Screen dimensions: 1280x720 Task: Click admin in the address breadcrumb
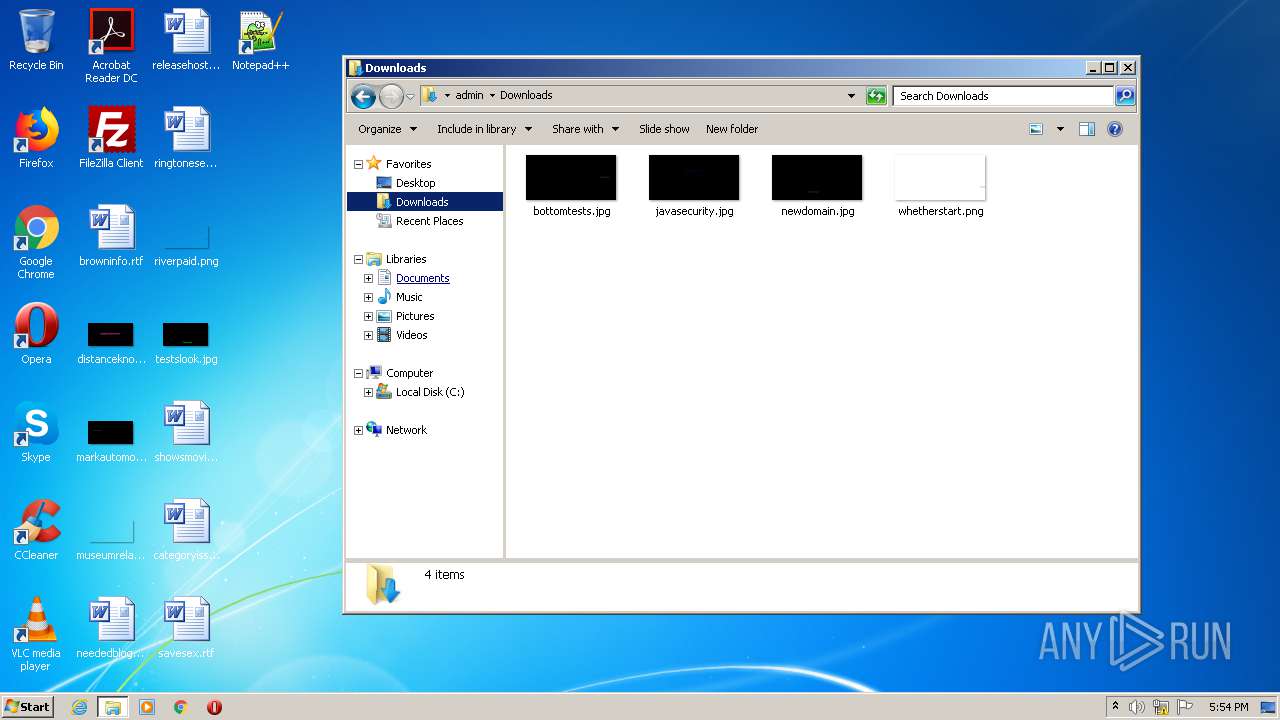(x=469, y=96)
